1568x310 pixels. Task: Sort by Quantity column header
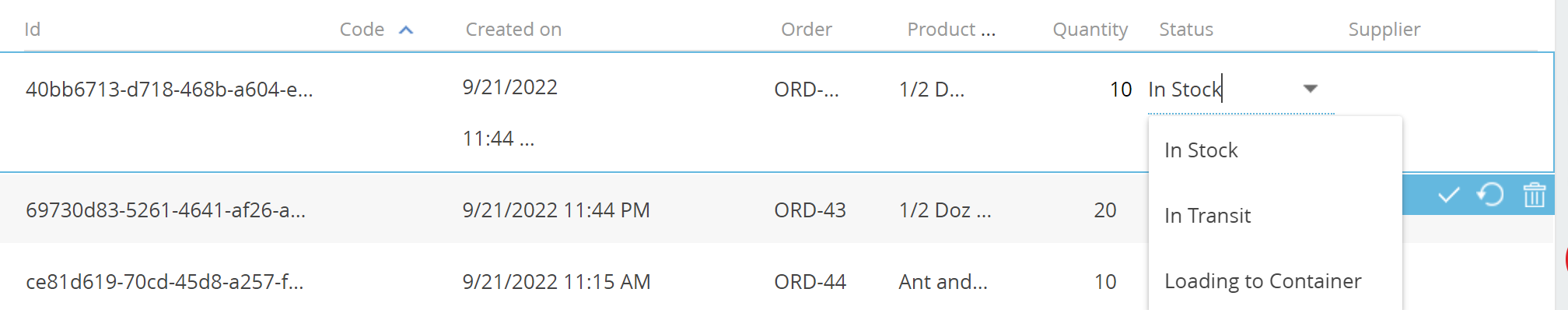(x=1090, y=30)
